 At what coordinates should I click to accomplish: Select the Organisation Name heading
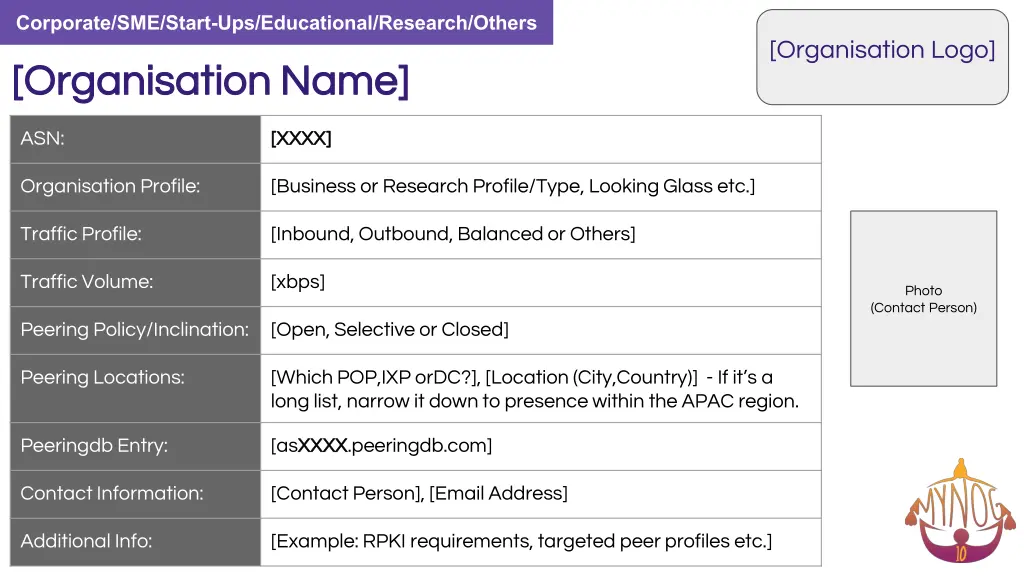[210, 81]
